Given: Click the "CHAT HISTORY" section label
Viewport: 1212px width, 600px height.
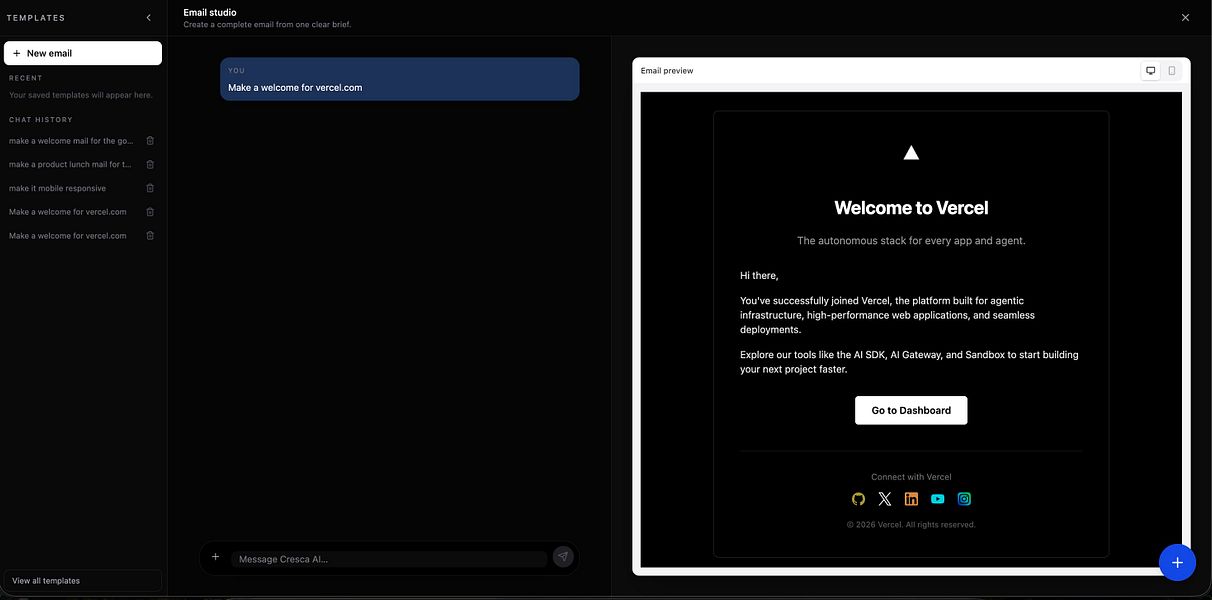Looking at the screenshot, I should (41, 120).
